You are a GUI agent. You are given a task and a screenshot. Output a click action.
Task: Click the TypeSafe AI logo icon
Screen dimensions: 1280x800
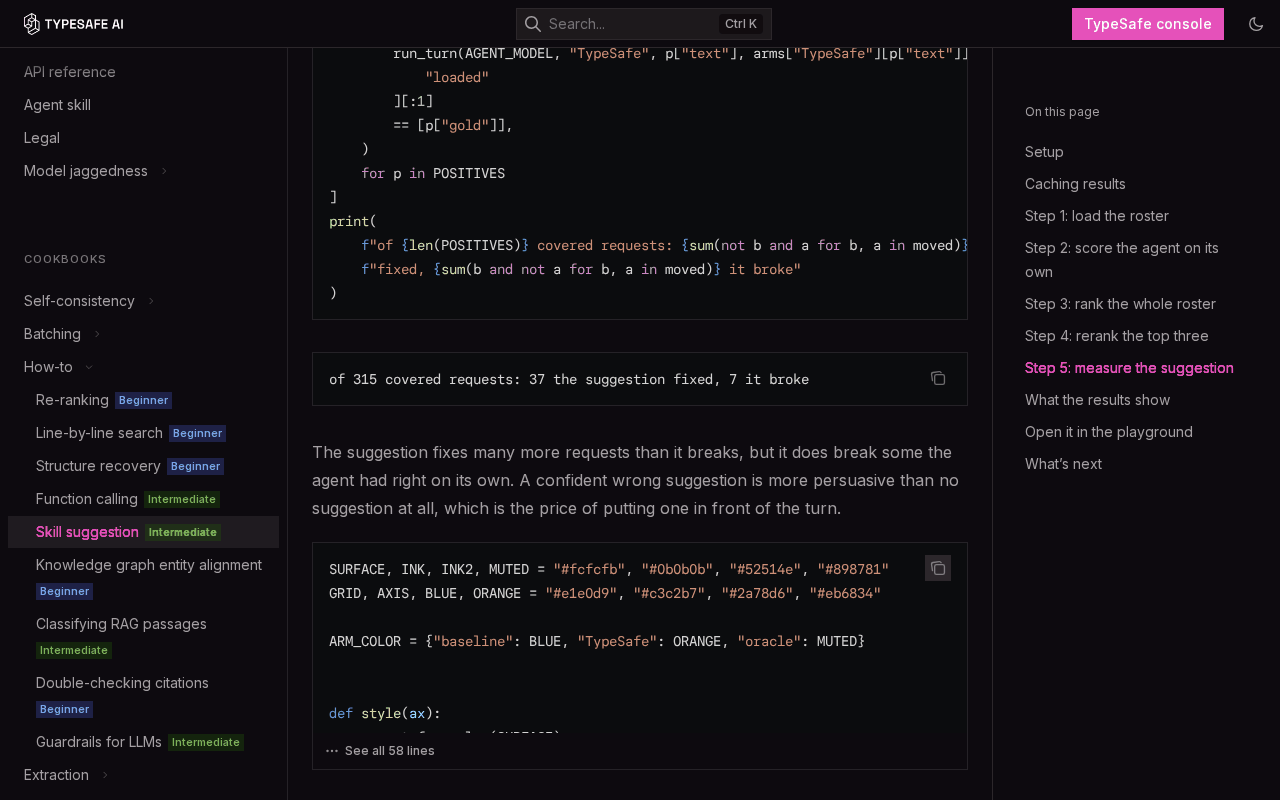(x=32, y=24)
